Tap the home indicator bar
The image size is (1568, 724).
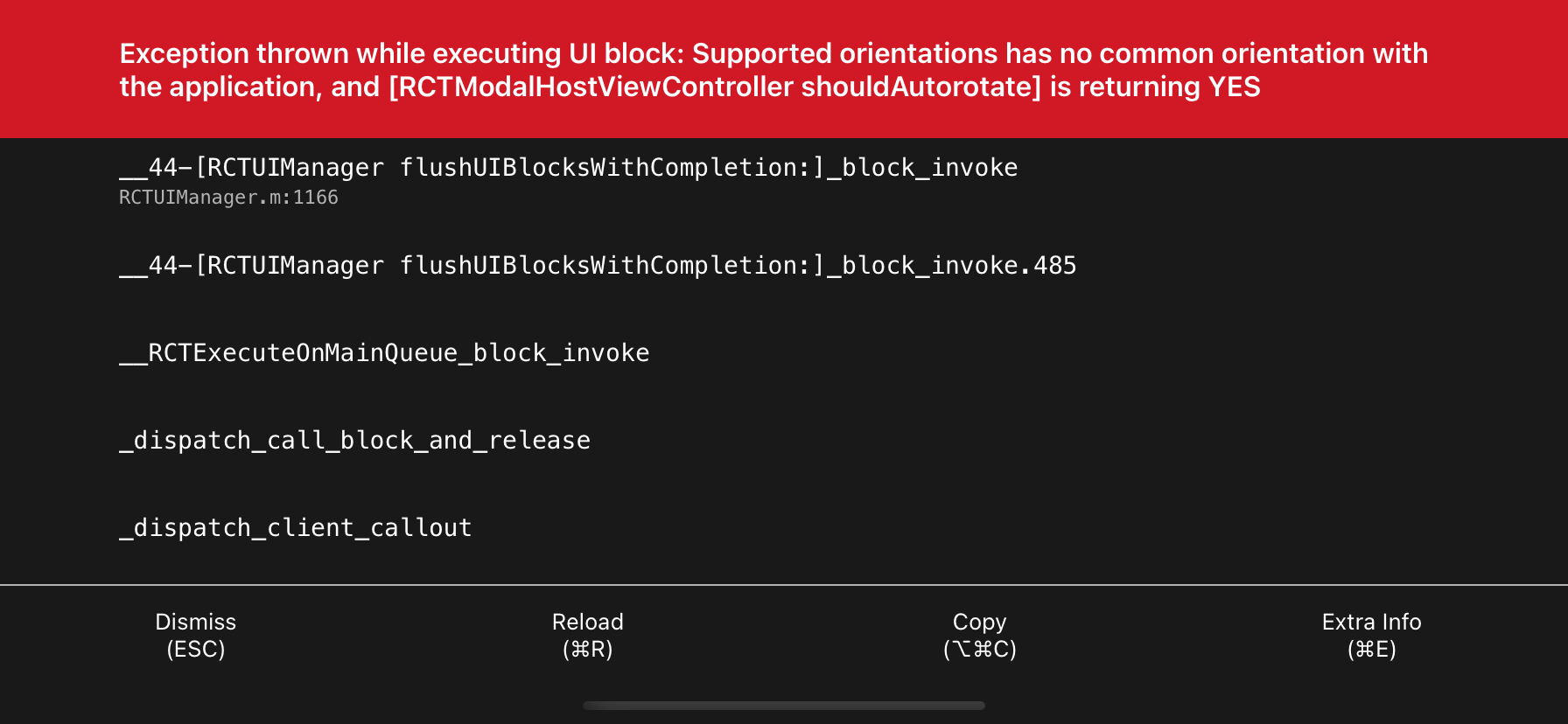785,704
